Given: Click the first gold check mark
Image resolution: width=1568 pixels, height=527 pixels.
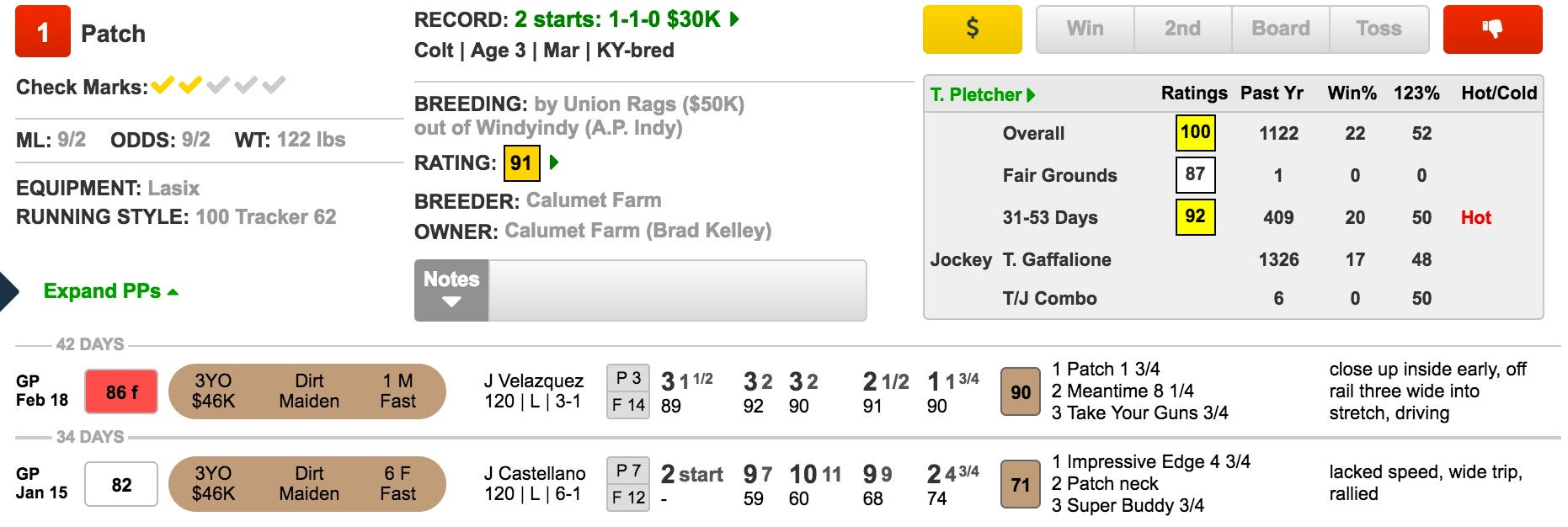Looking at the screenshot, I should pos(163,85).
